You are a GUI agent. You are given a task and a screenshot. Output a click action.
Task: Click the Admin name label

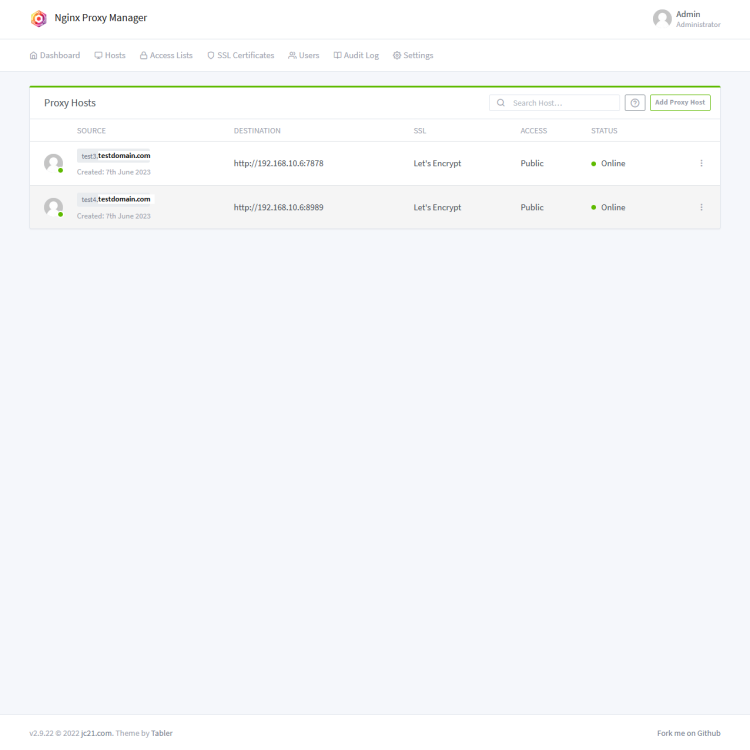click(688, 14)
